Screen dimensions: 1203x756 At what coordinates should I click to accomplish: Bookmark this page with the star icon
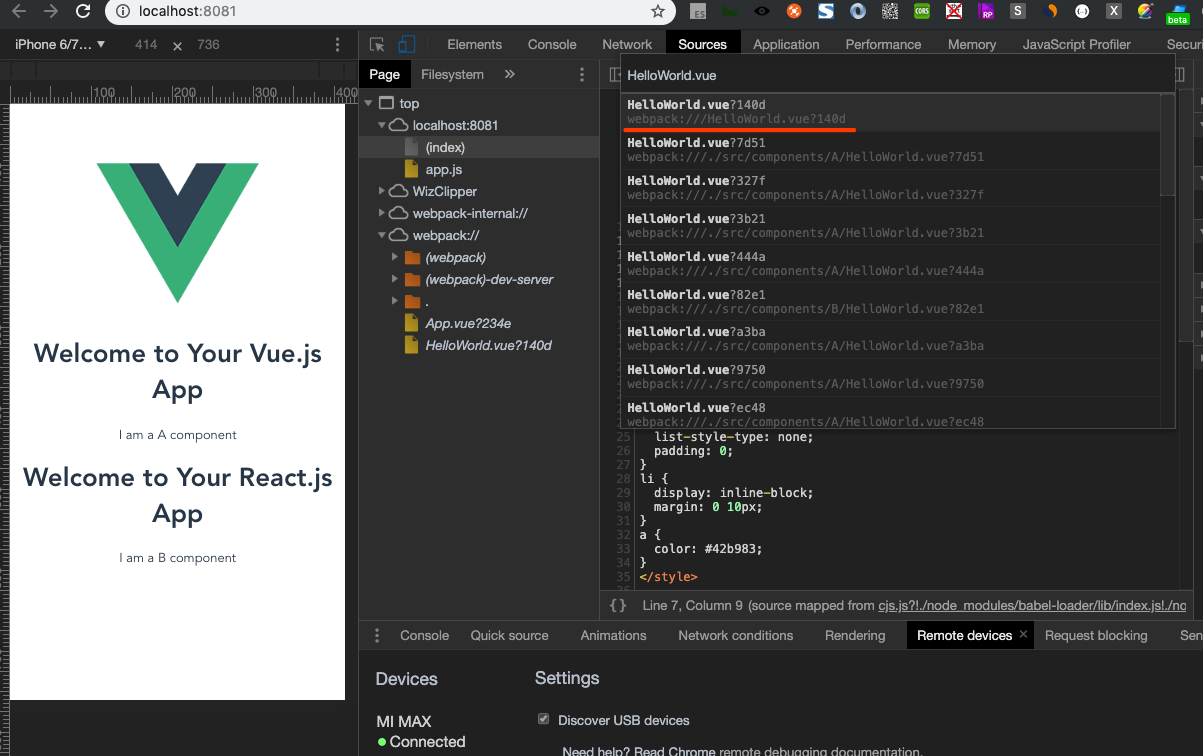pyautogui.click(x=657, y=12)
